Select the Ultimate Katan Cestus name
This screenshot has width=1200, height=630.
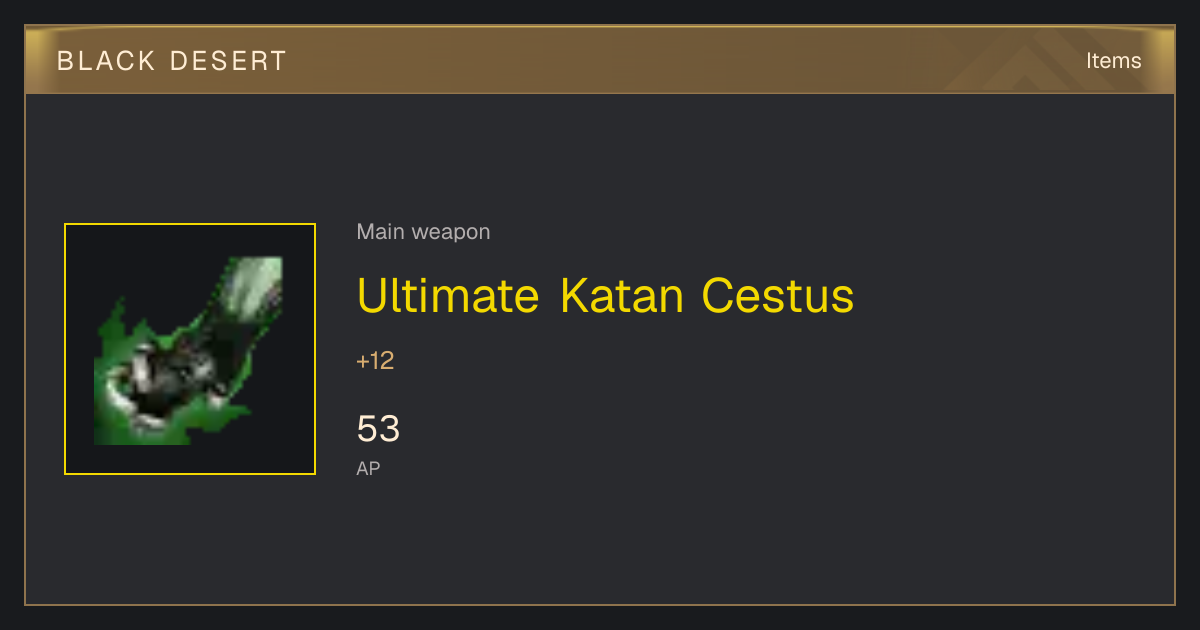(x=605, y=295)
